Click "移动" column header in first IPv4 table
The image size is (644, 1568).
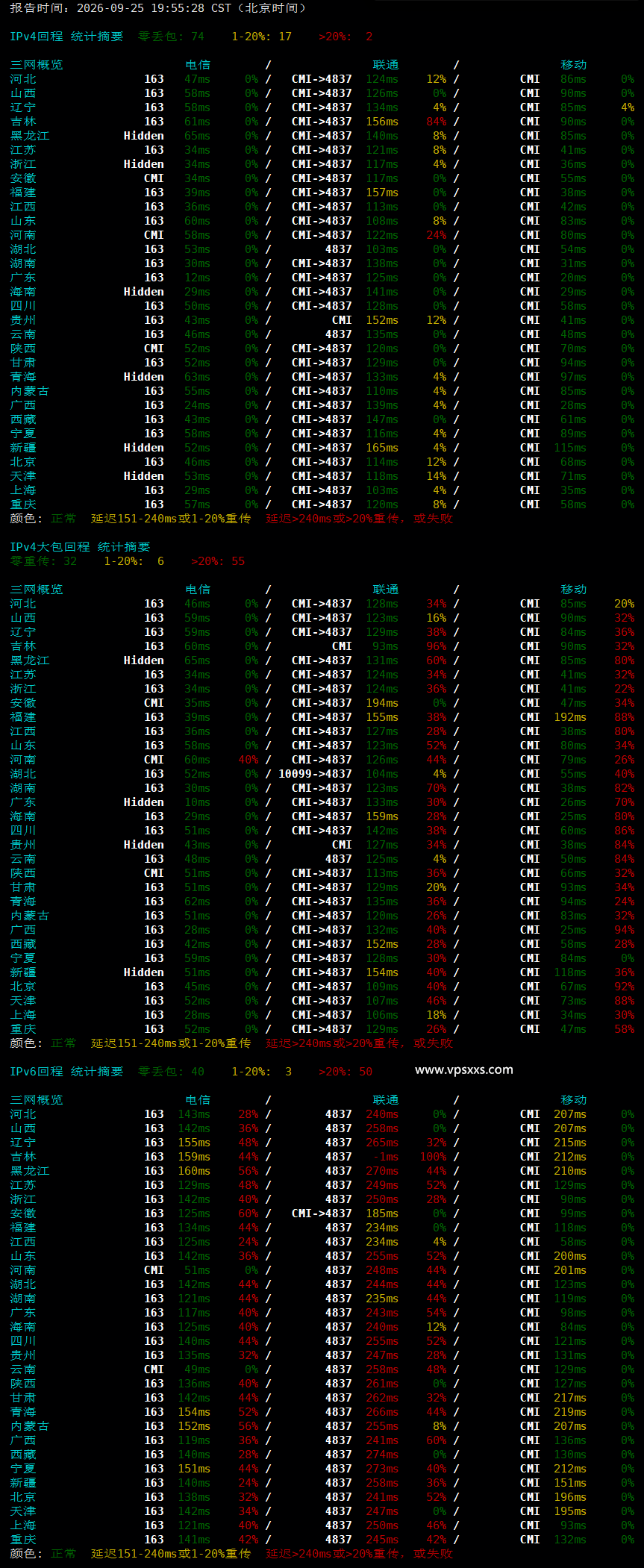[x=574, y=65]
